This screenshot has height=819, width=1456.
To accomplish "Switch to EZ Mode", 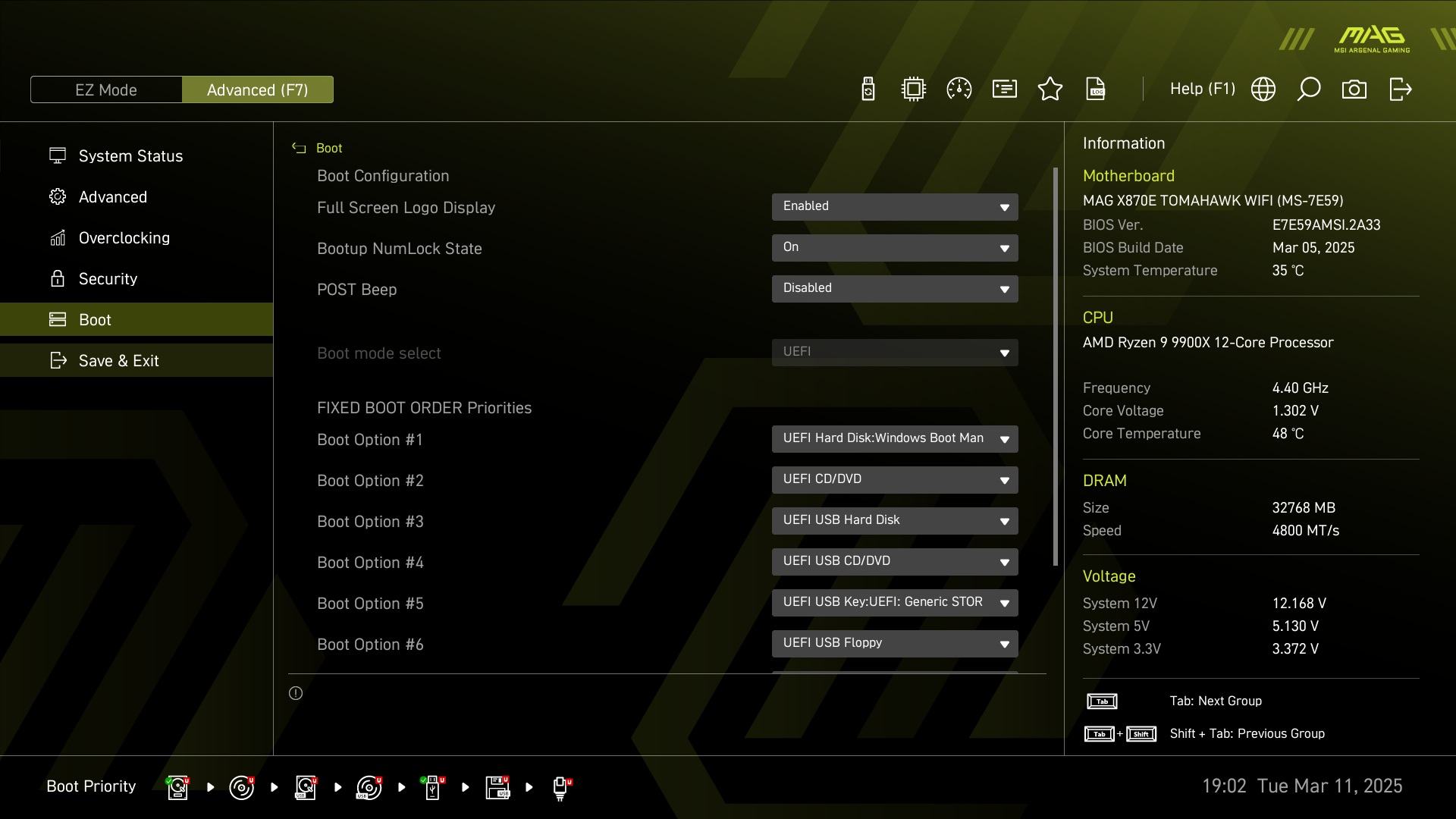I will point(106,89).
